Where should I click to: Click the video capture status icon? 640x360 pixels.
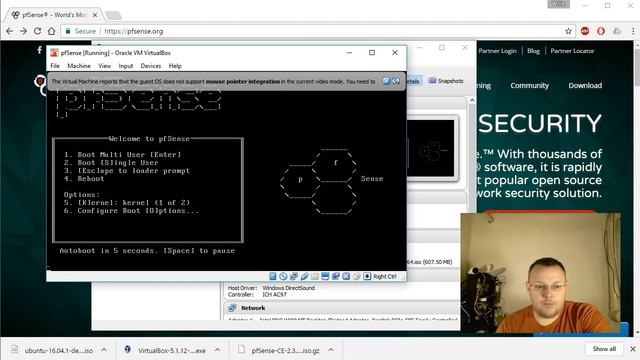point(336,276)
